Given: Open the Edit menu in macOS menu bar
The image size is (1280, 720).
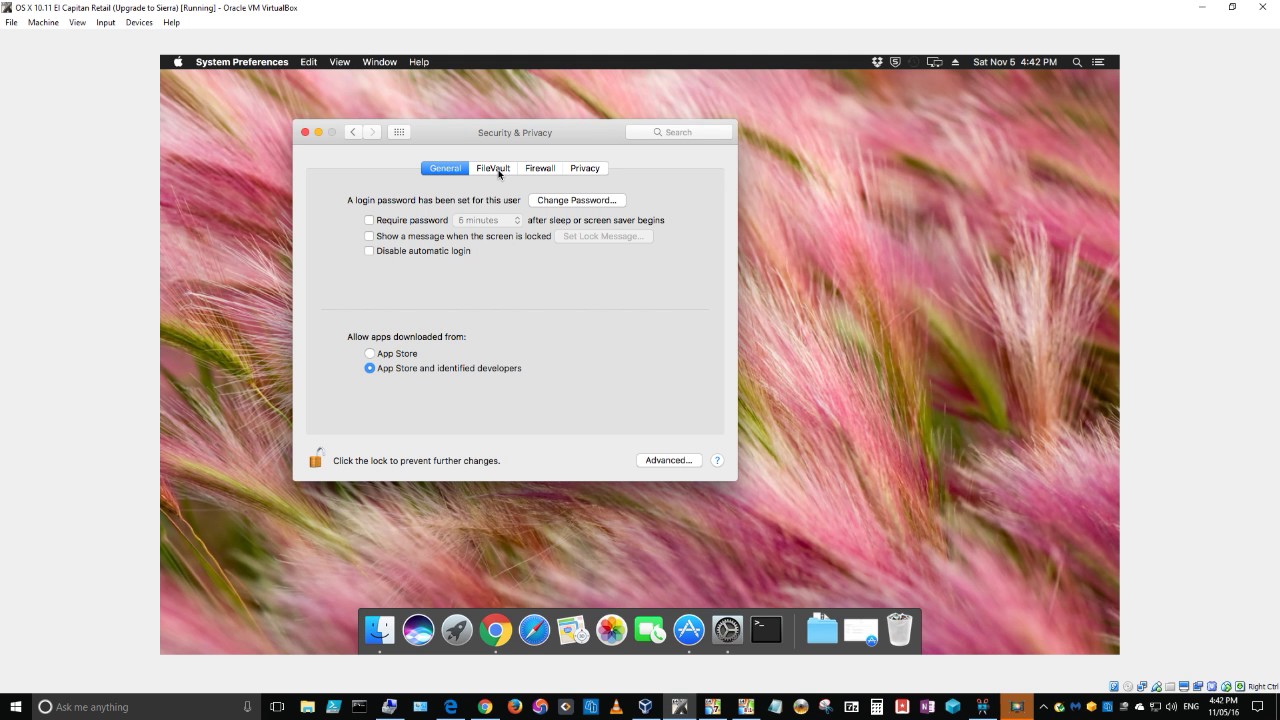Looking at the screenshot, I should point(309,62).
